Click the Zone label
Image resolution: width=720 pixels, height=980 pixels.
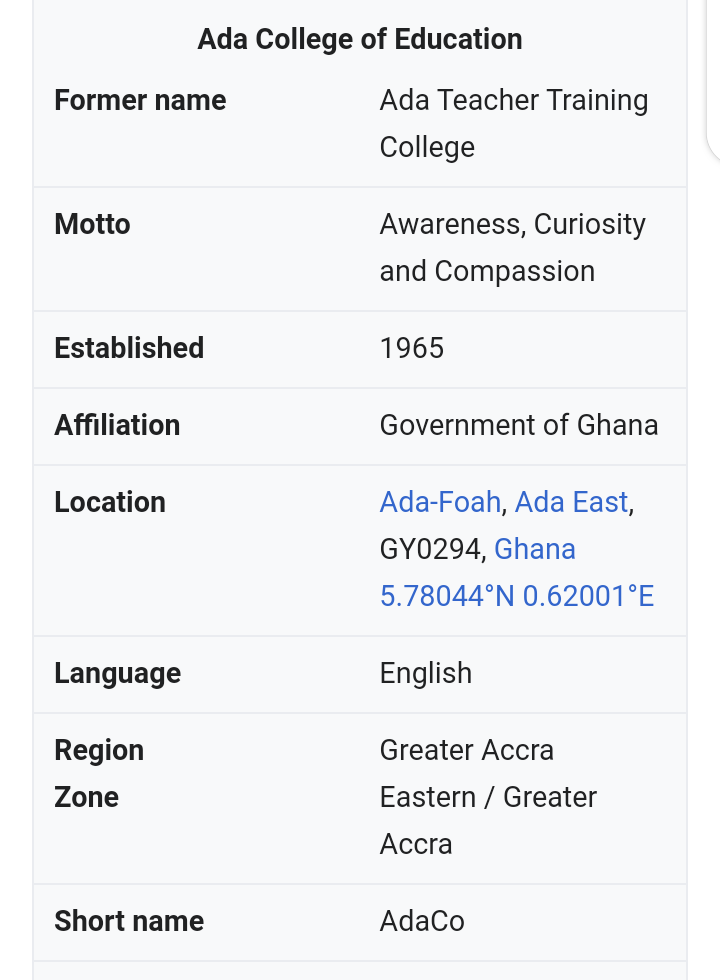86,797
